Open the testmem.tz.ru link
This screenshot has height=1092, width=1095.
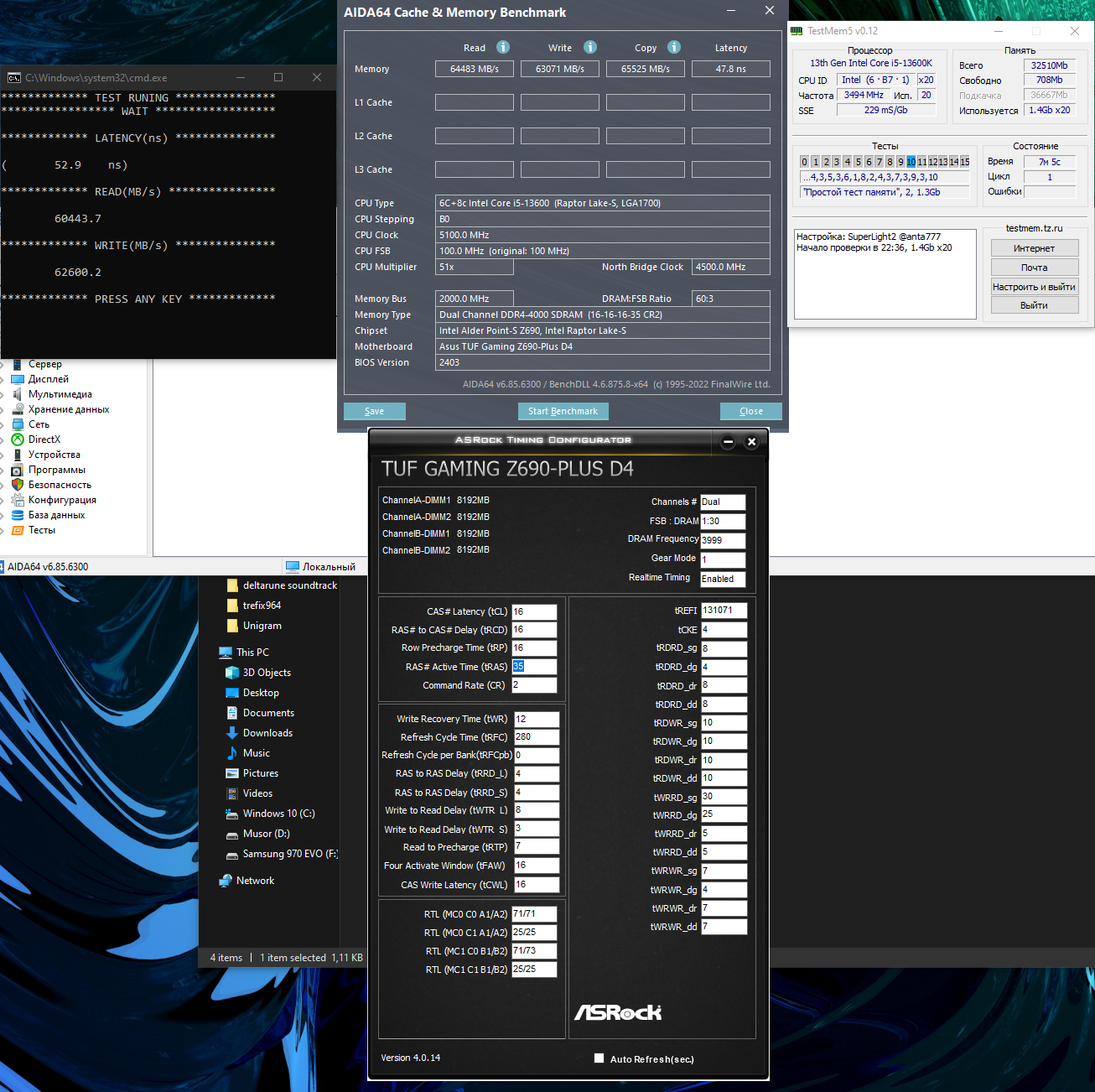(x=1034, y=228)
